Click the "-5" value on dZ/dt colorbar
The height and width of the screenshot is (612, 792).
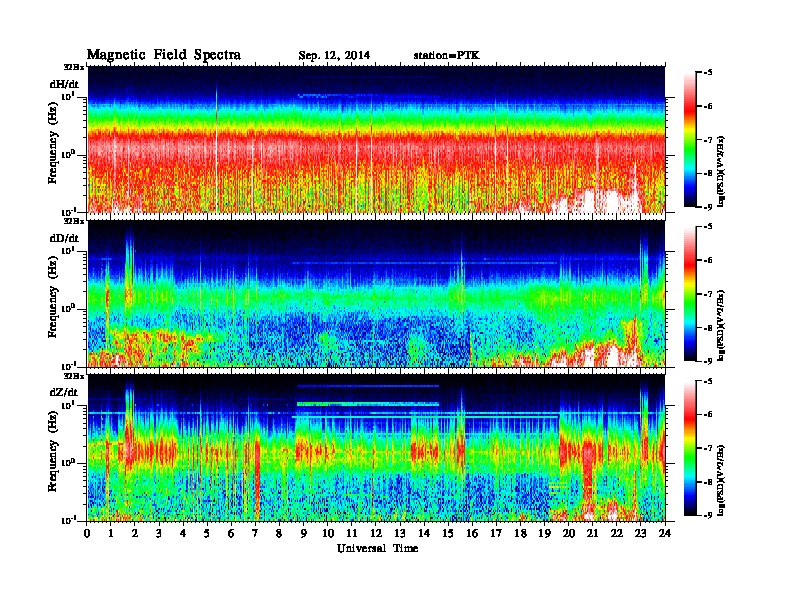coord(708,381)
